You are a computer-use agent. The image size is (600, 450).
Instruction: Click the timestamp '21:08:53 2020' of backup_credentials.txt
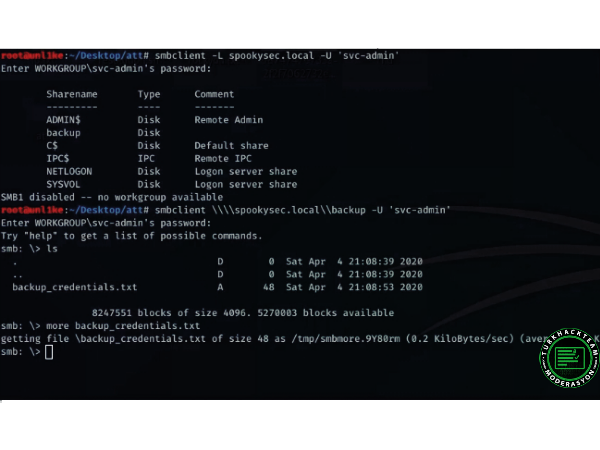click(x=385, y=287)
